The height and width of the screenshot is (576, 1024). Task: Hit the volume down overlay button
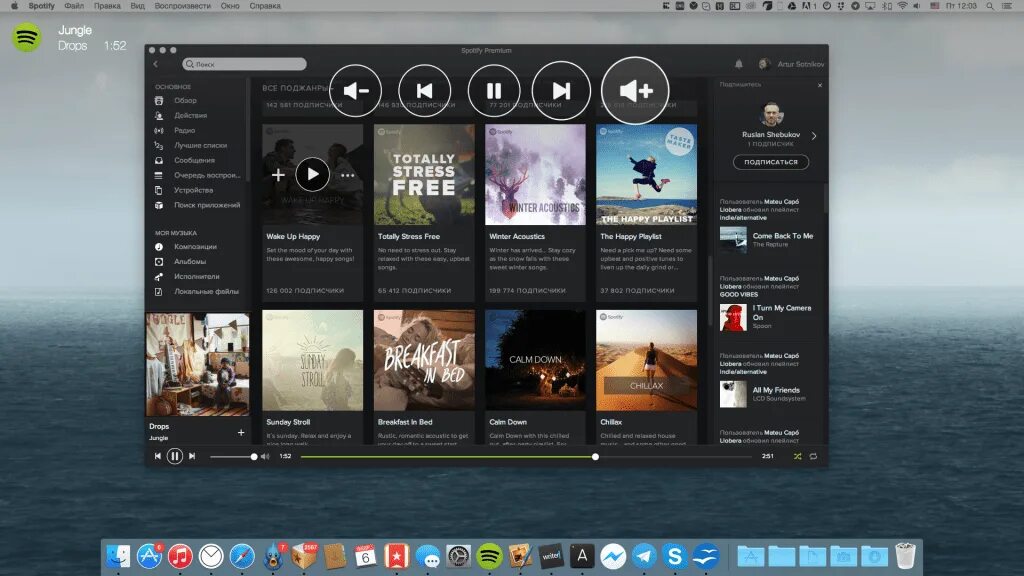pos(355,91)
